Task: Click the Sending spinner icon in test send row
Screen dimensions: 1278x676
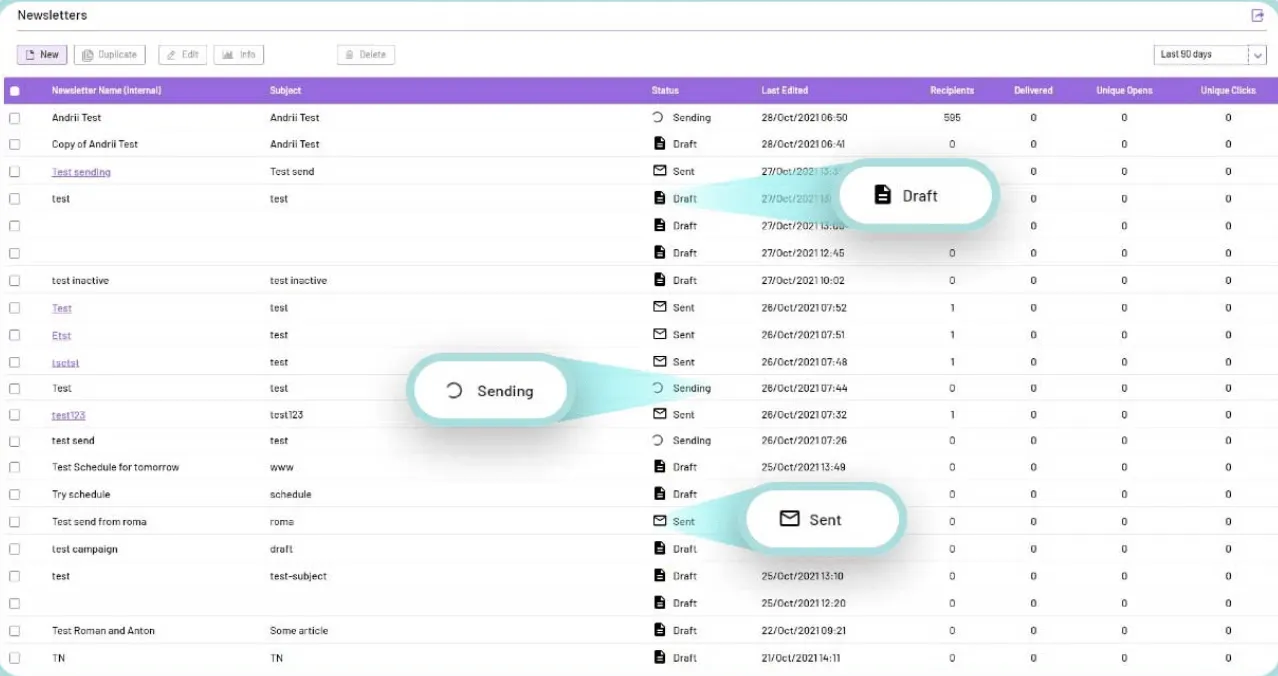Action: click(x=658, y=440)
